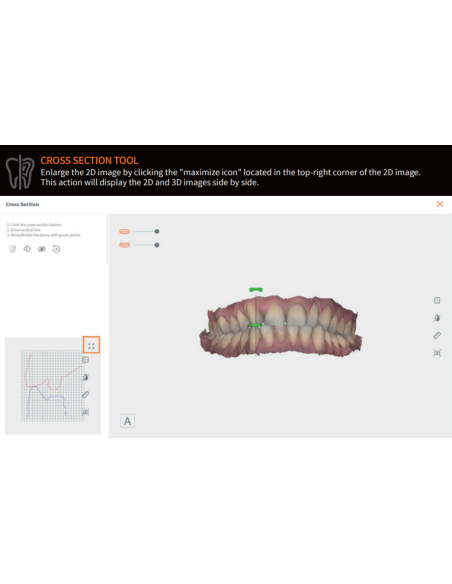Toggle the grid icon on the 3D view's right toolbar

coord(437,300)
